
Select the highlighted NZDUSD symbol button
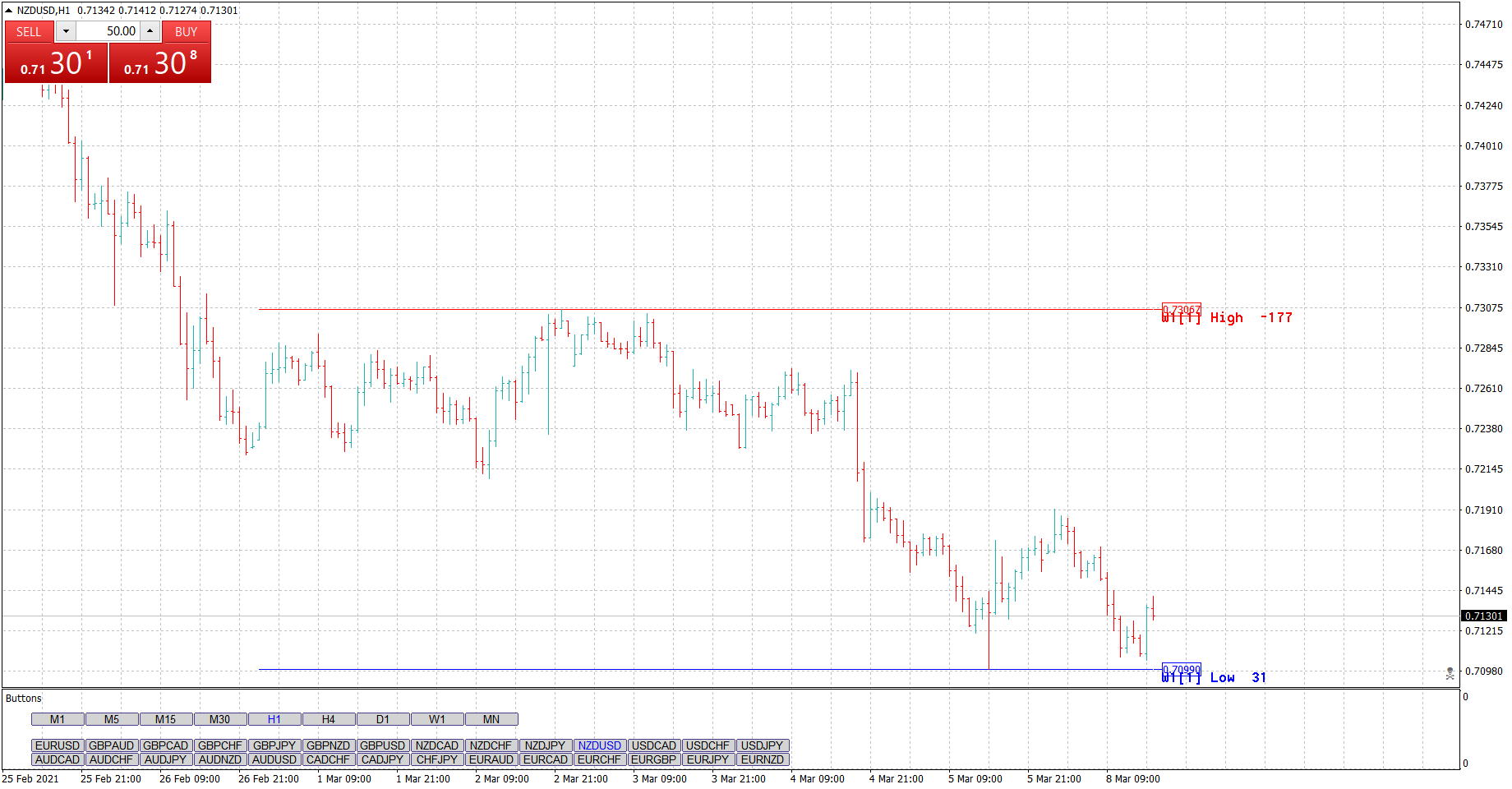coord(600,745)
